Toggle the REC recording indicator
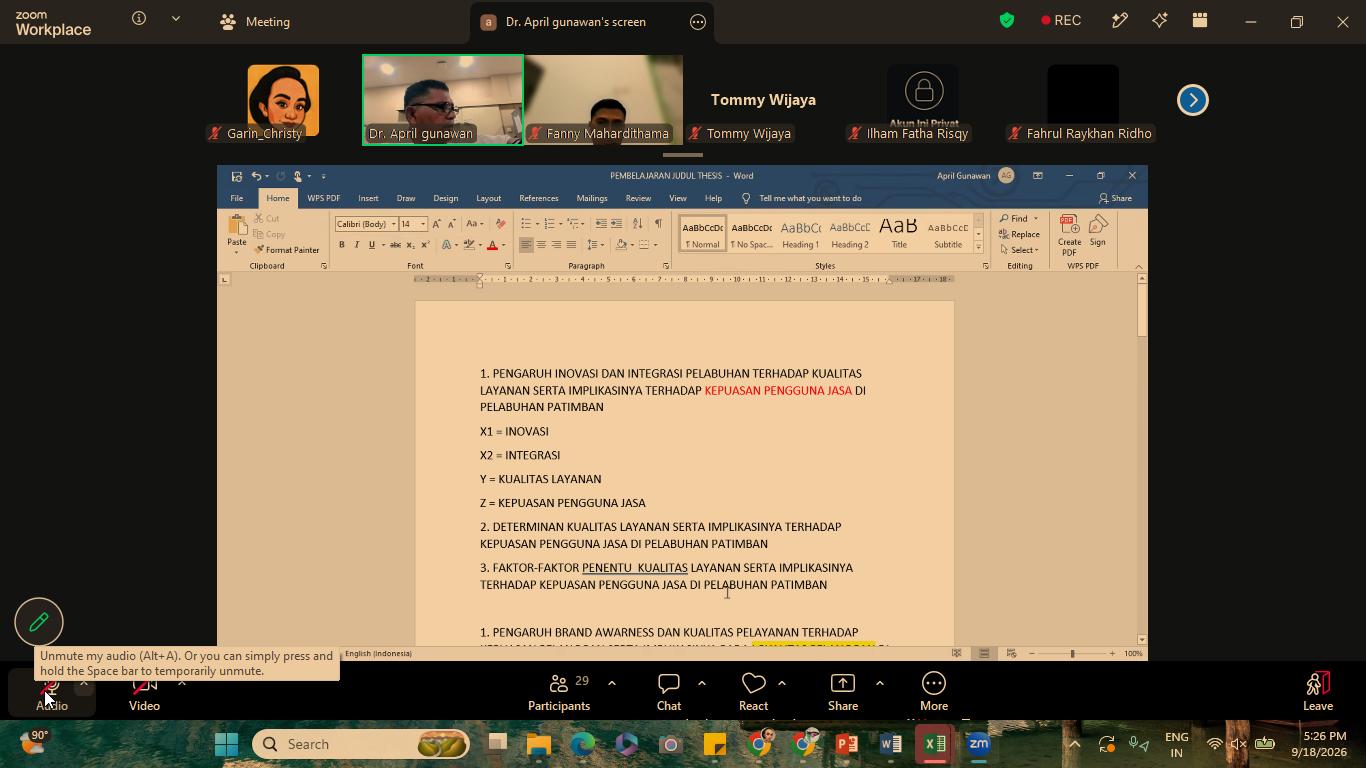 (1061, 20)
